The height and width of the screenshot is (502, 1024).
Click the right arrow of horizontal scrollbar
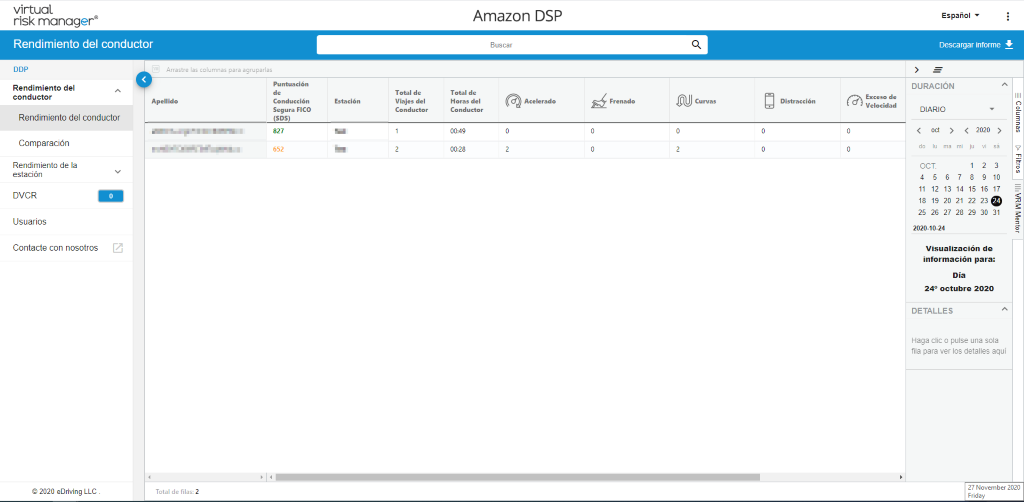click(x=902, y=477)
